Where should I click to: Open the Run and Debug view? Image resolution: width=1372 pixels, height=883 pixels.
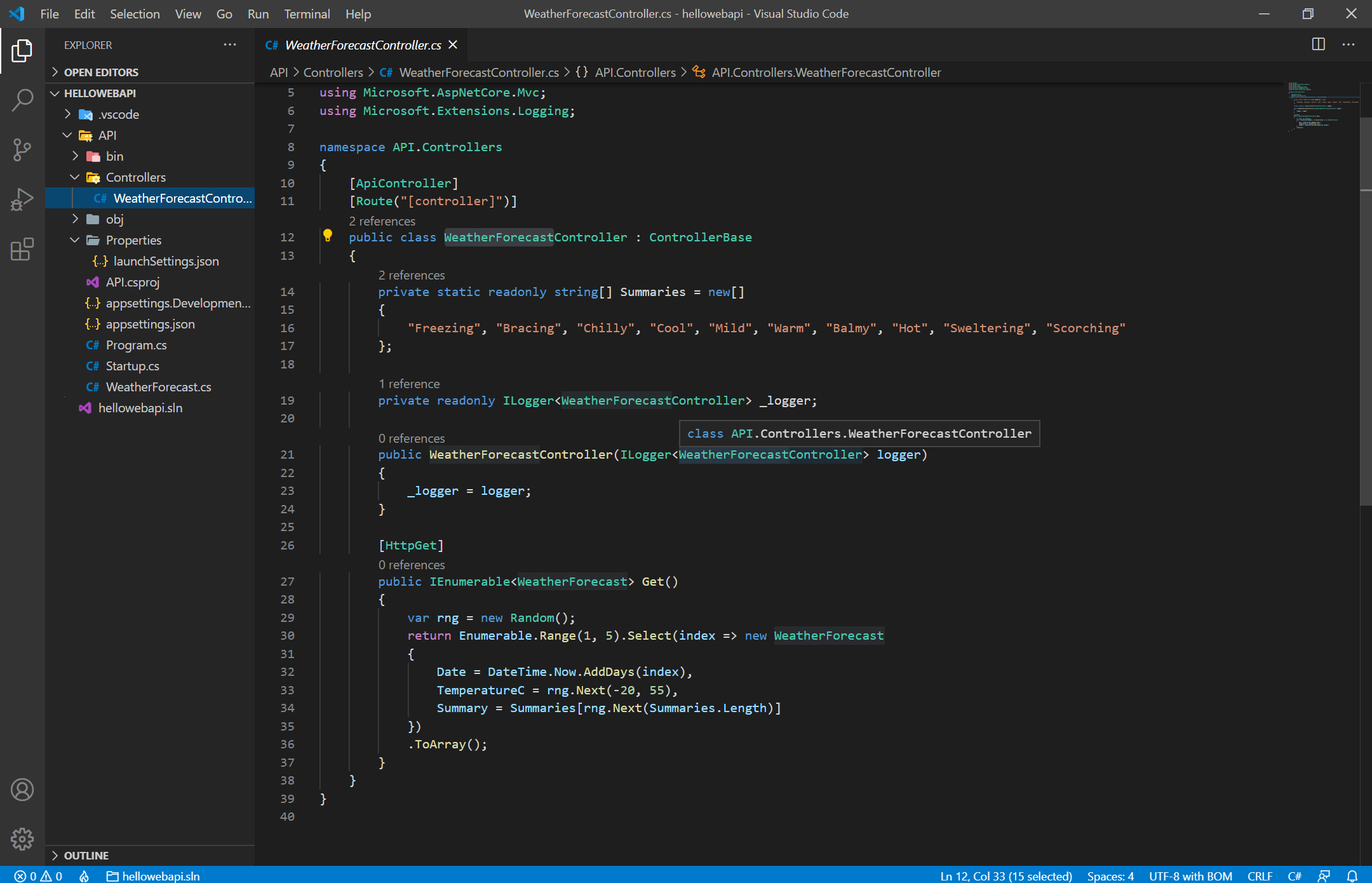22,199
